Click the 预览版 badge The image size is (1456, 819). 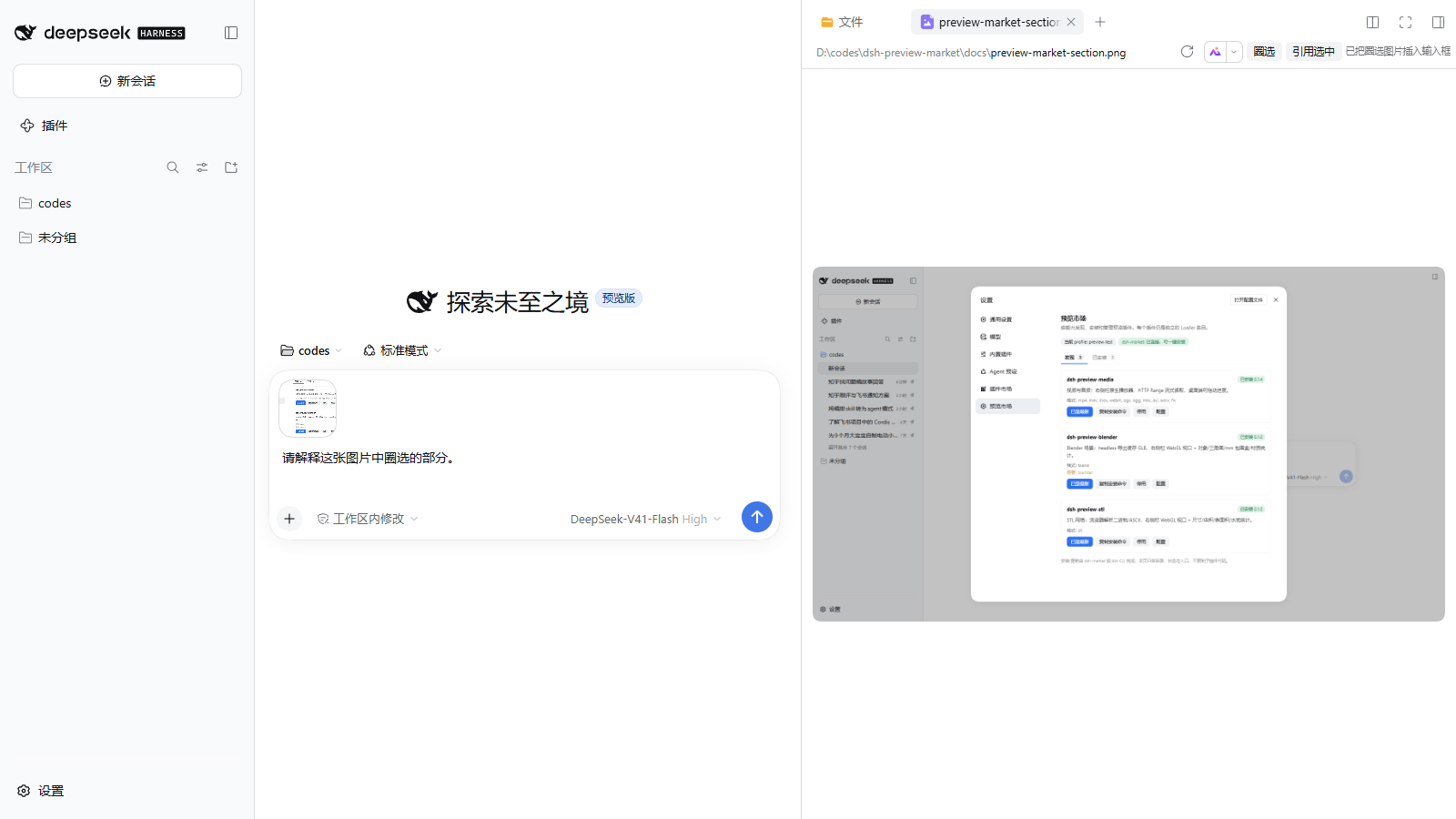619,298
